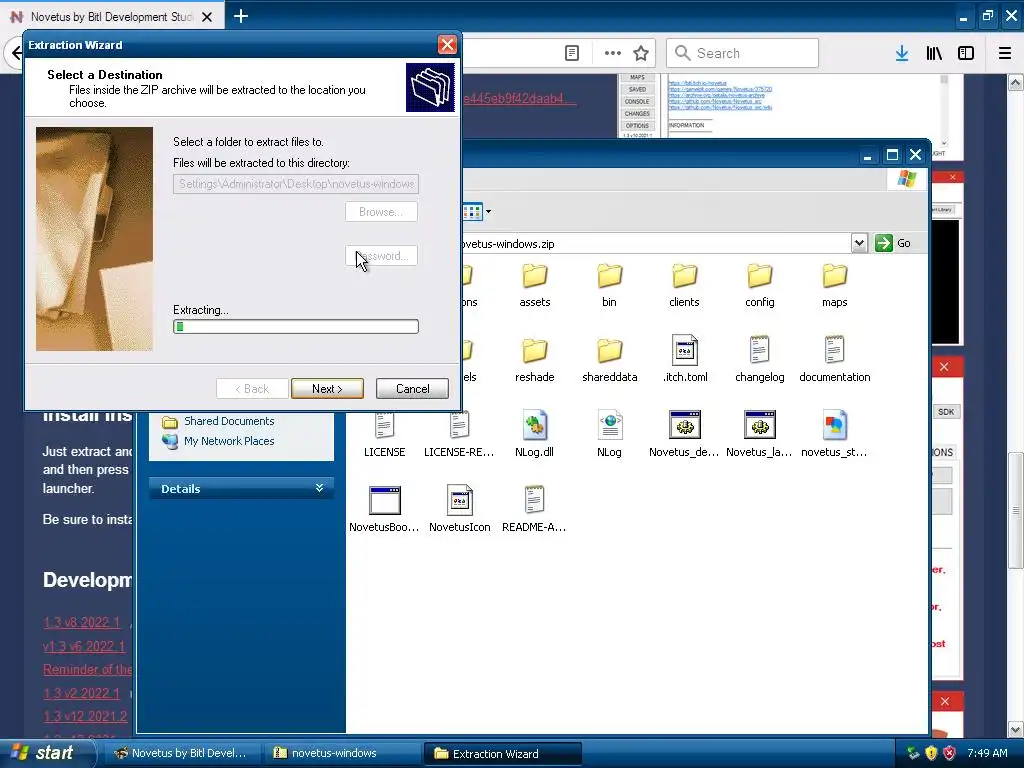Viewport: 1024px width, 768px height.
Task: Maximize the novetus-windows Explorer window
Action: coord(892,155)
